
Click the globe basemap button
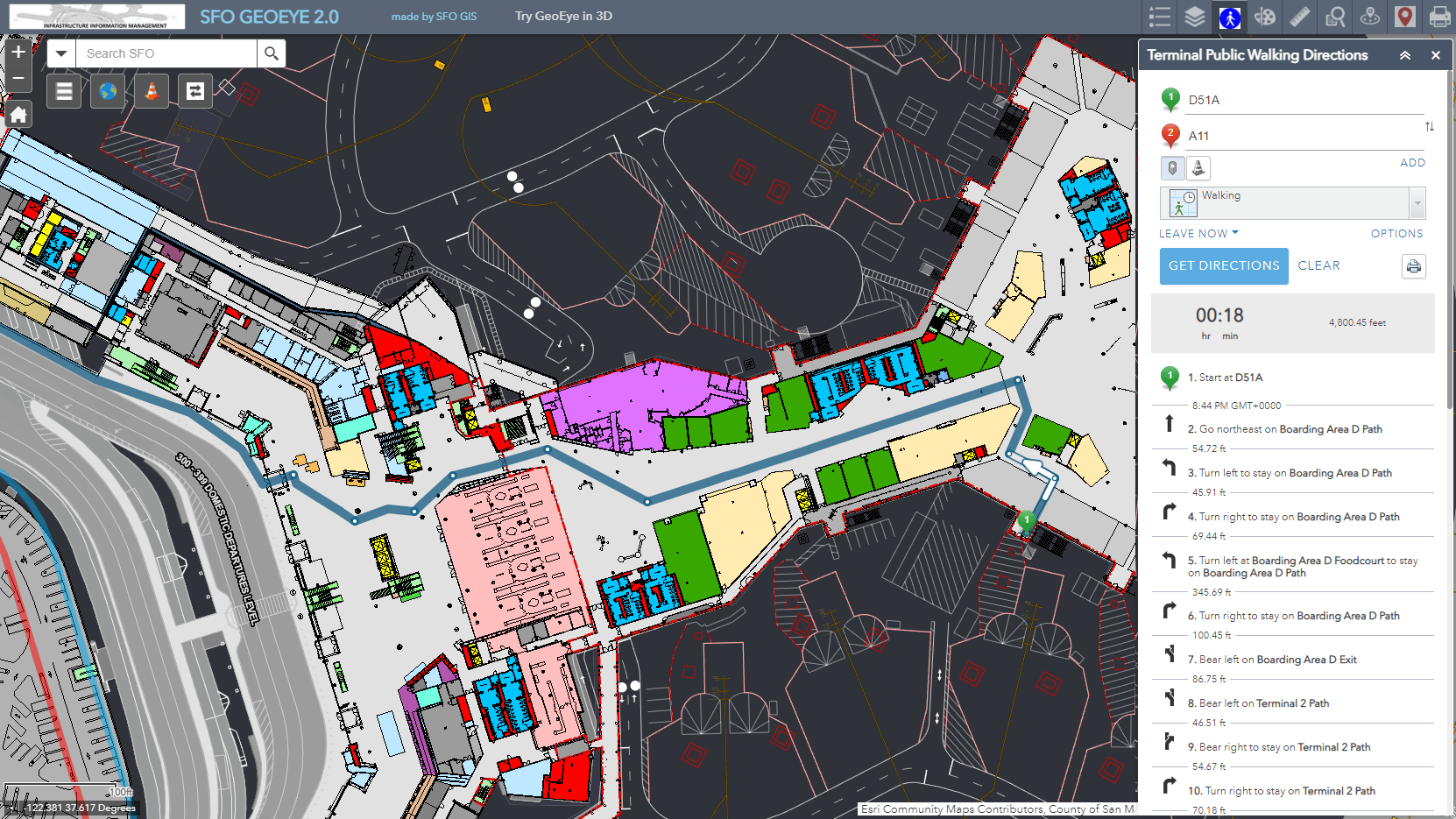coord(108,91)
